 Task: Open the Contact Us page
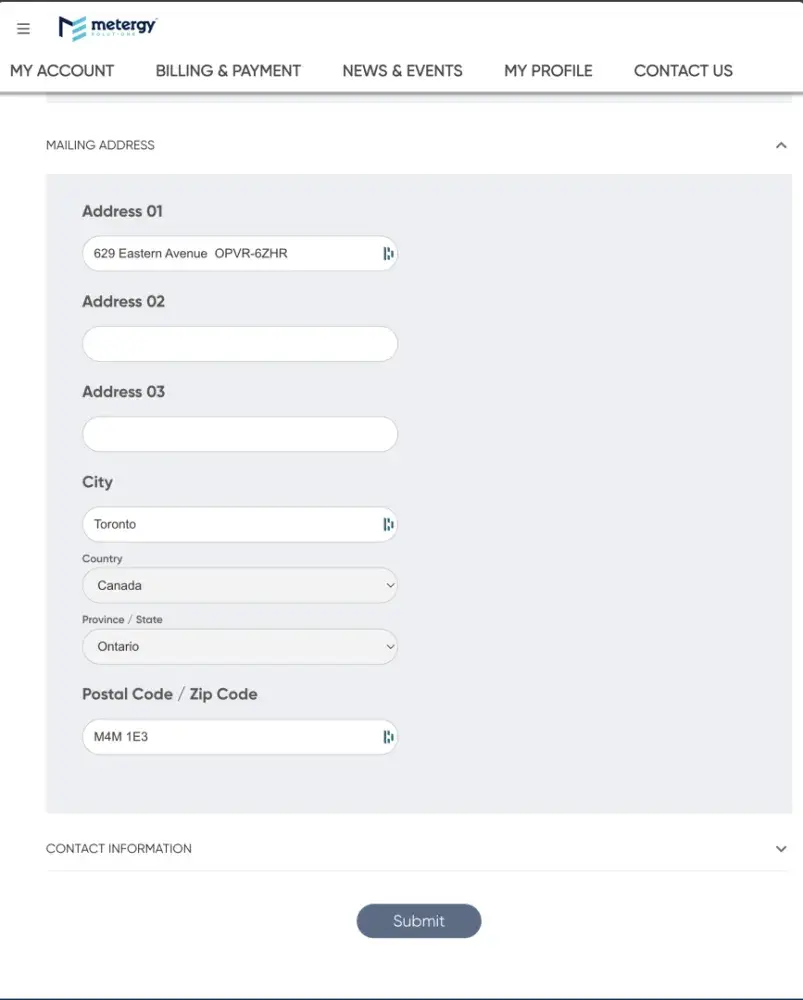pyautogui.click(x=683, y=71)
